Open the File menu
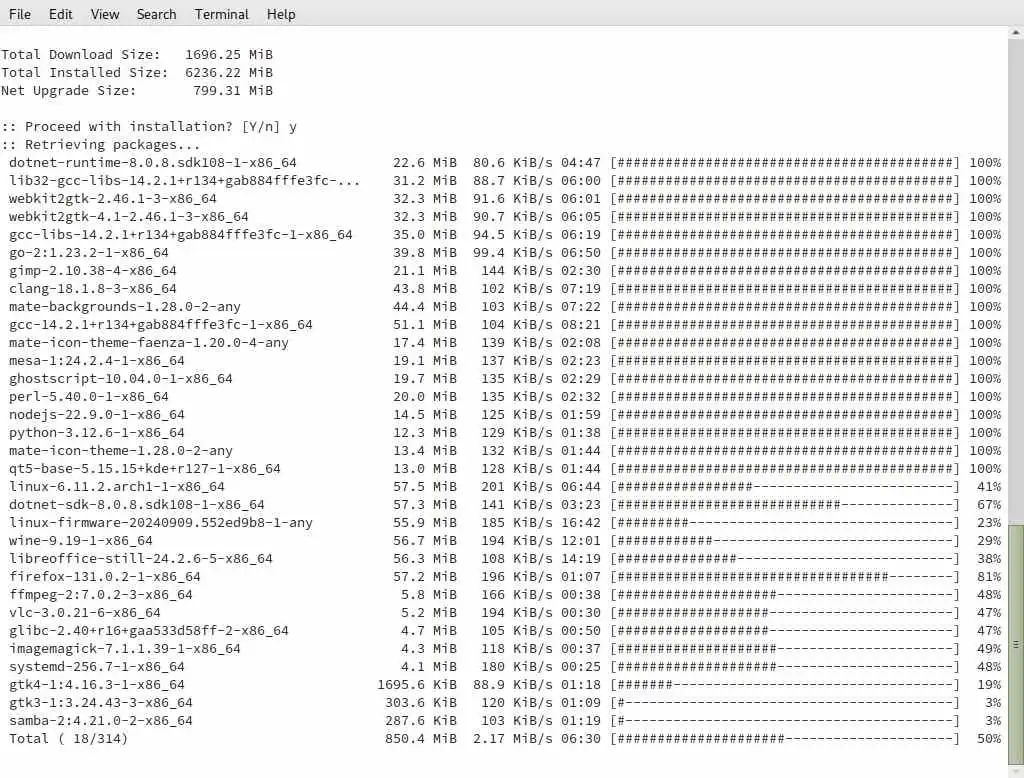 pyautogui.click(x=20, y=14)
